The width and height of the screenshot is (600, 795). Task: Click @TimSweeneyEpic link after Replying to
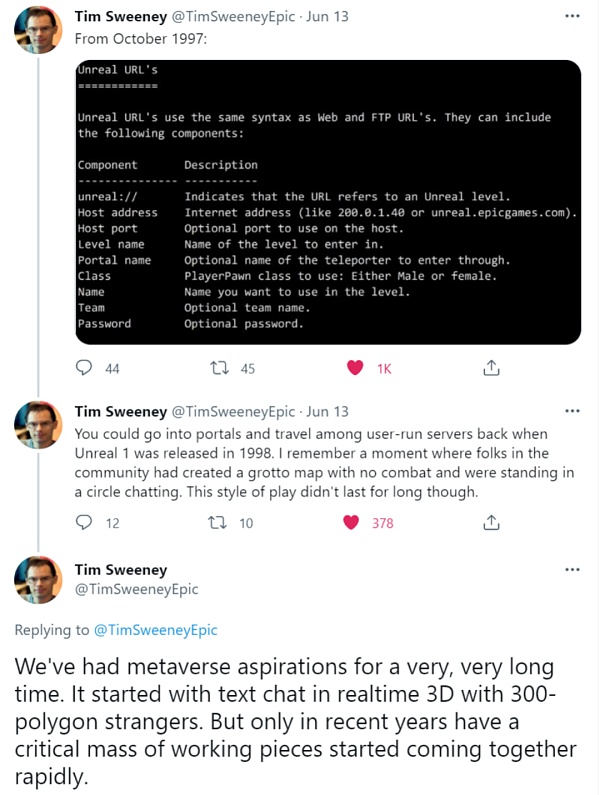point(155,630)
